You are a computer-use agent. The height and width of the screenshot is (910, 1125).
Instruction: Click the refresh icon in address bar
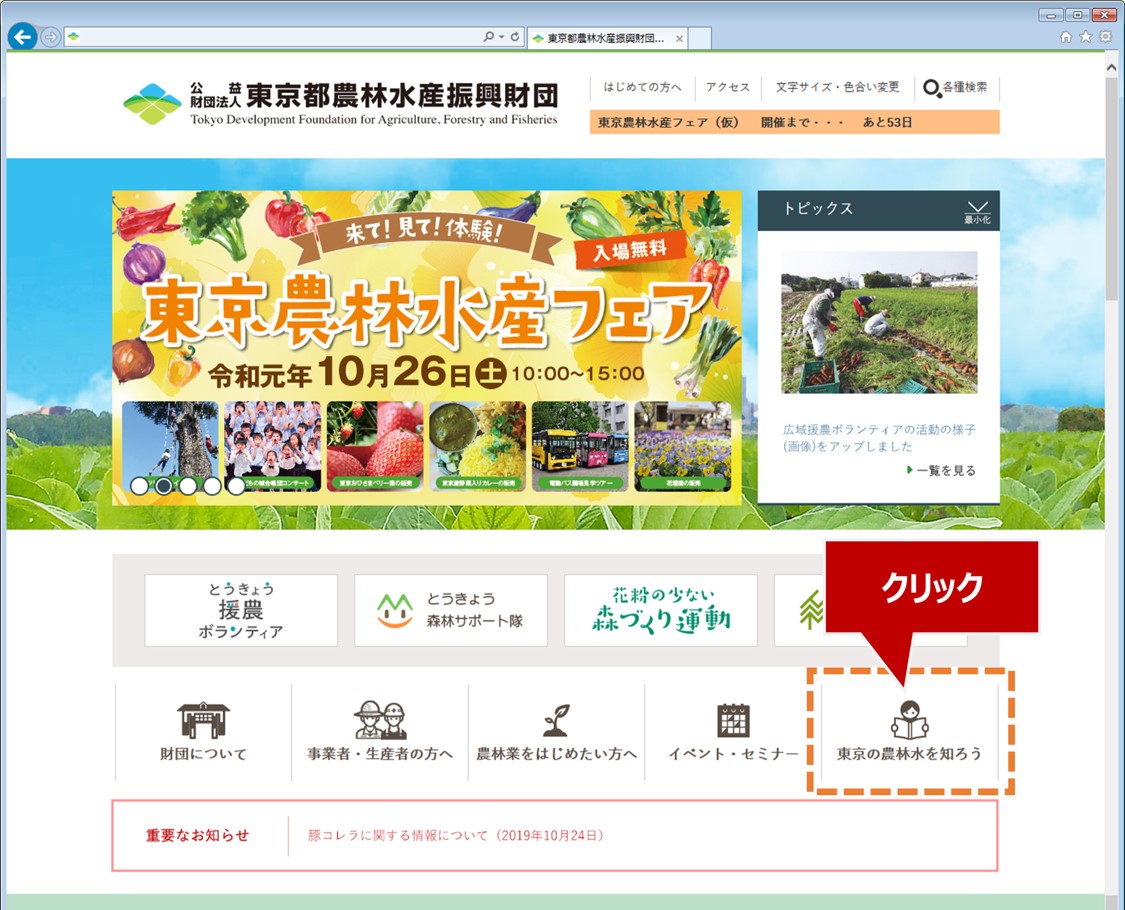pyautogui.click(x=515, y=37)
